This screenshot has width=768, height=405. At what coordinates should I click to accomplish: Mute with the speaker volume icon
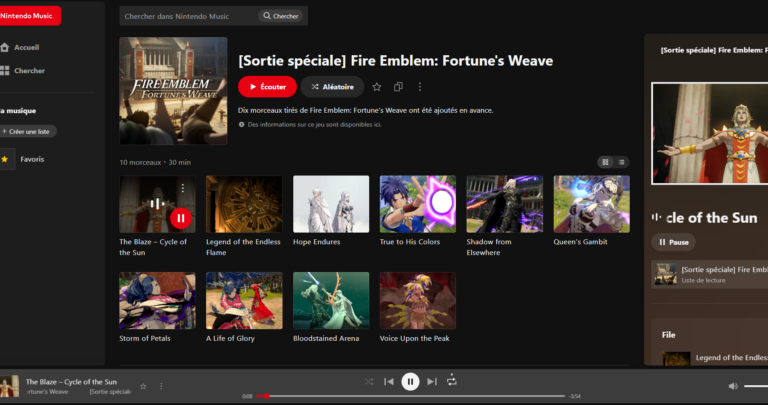(x=733, y=386)
